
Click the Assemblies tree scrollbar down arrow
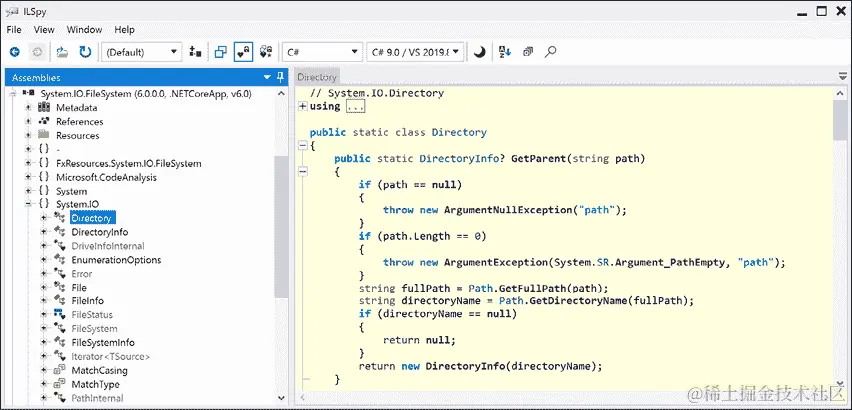pyautogui.click(x=281, y=398)
